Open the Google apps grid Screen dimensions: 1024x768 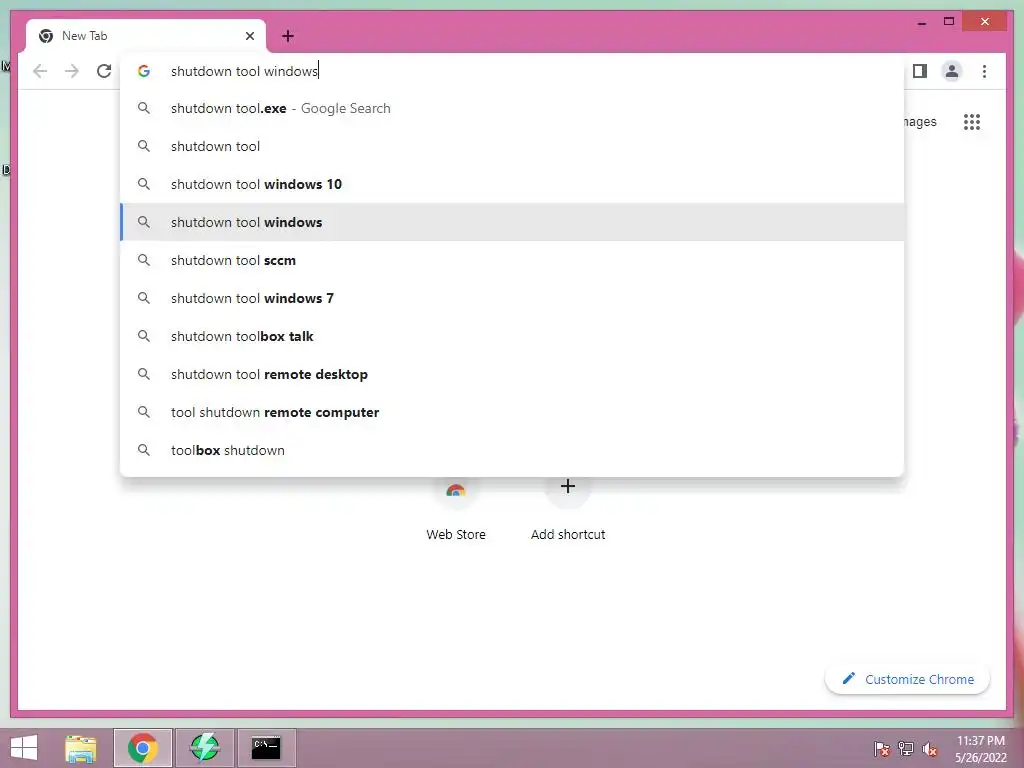(x=972, y=121)
